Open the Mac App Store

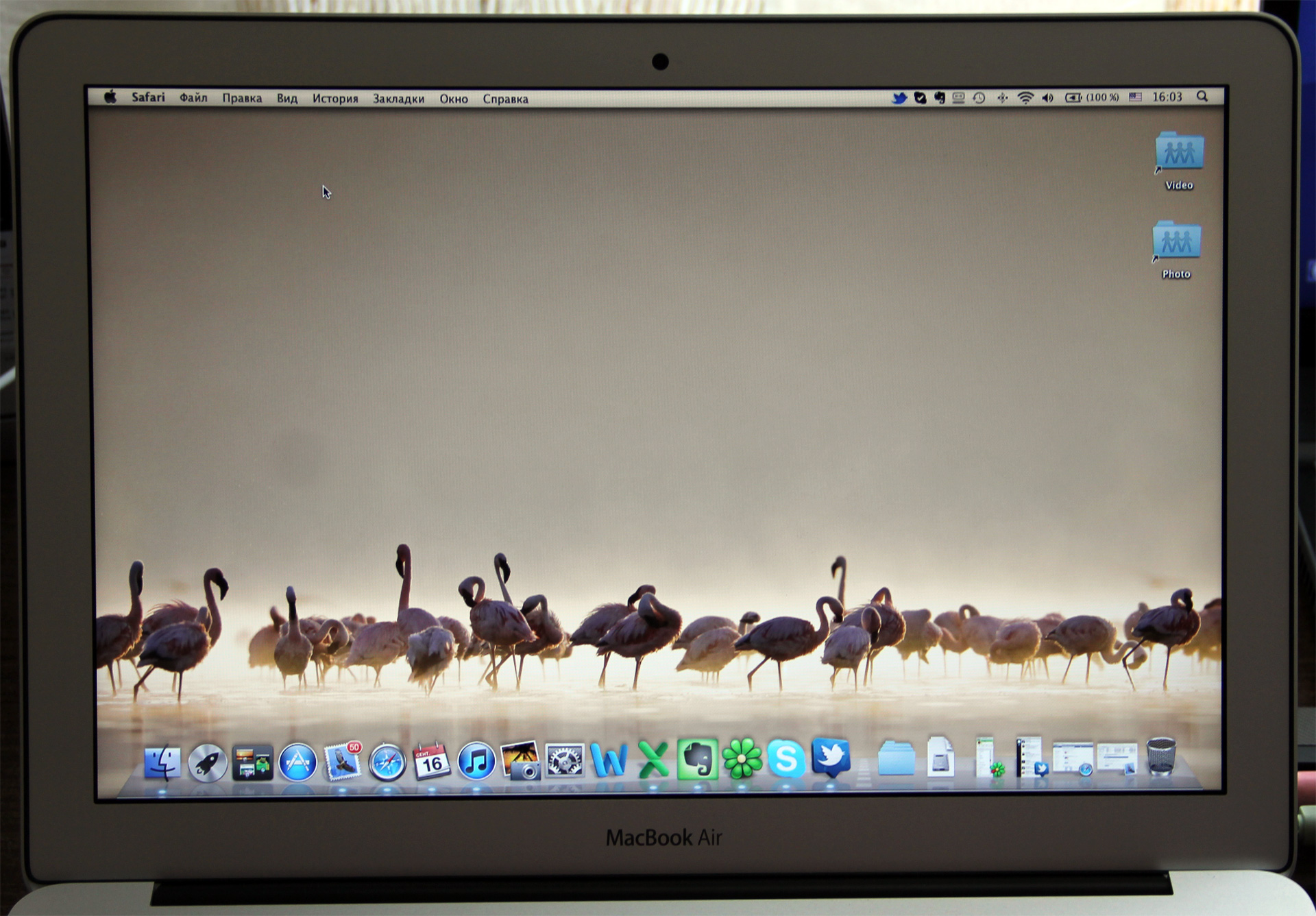point(297,762)
